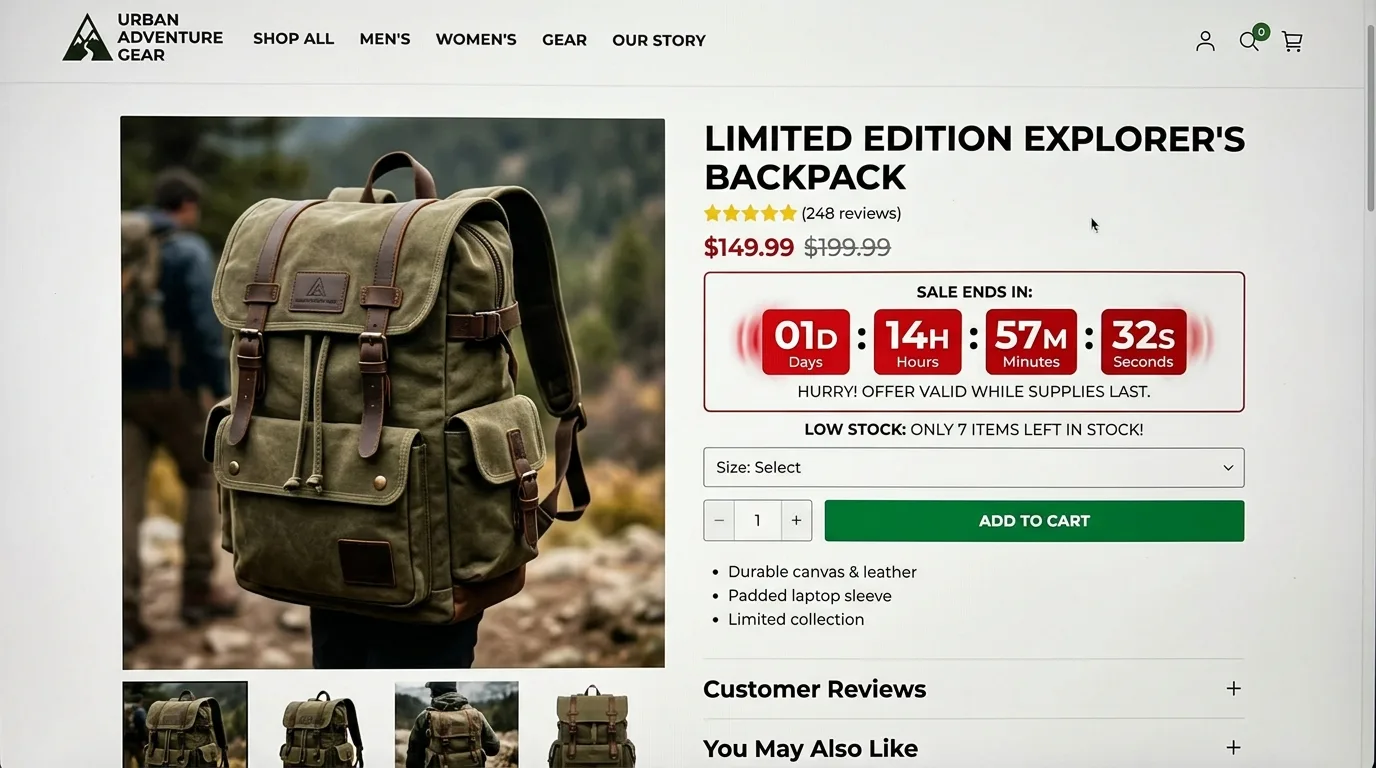Open the shopping cart icon
This screenshot has height=768, width=1376.
(x=1292, y=41)
